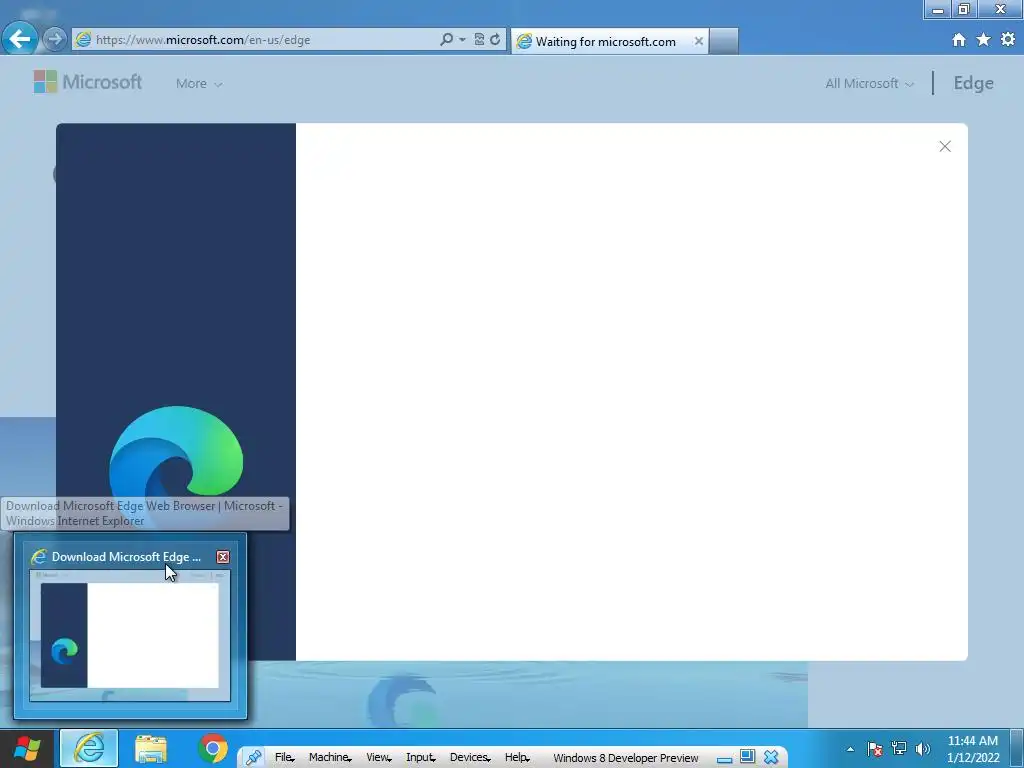The width and height of the screenshot is (1024, 768).
Task: Click the Edge link in page header
Action: tap(973, 83)
